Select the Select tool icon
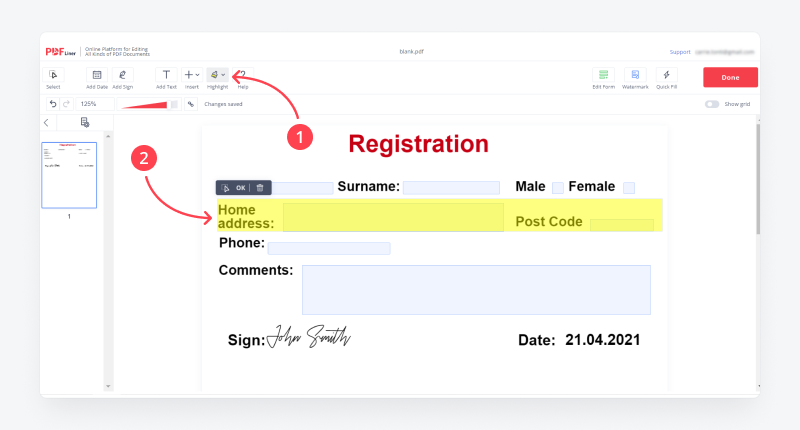Viewport: 800px width, 430px height. pyautogui.click(x=53, y=75)
